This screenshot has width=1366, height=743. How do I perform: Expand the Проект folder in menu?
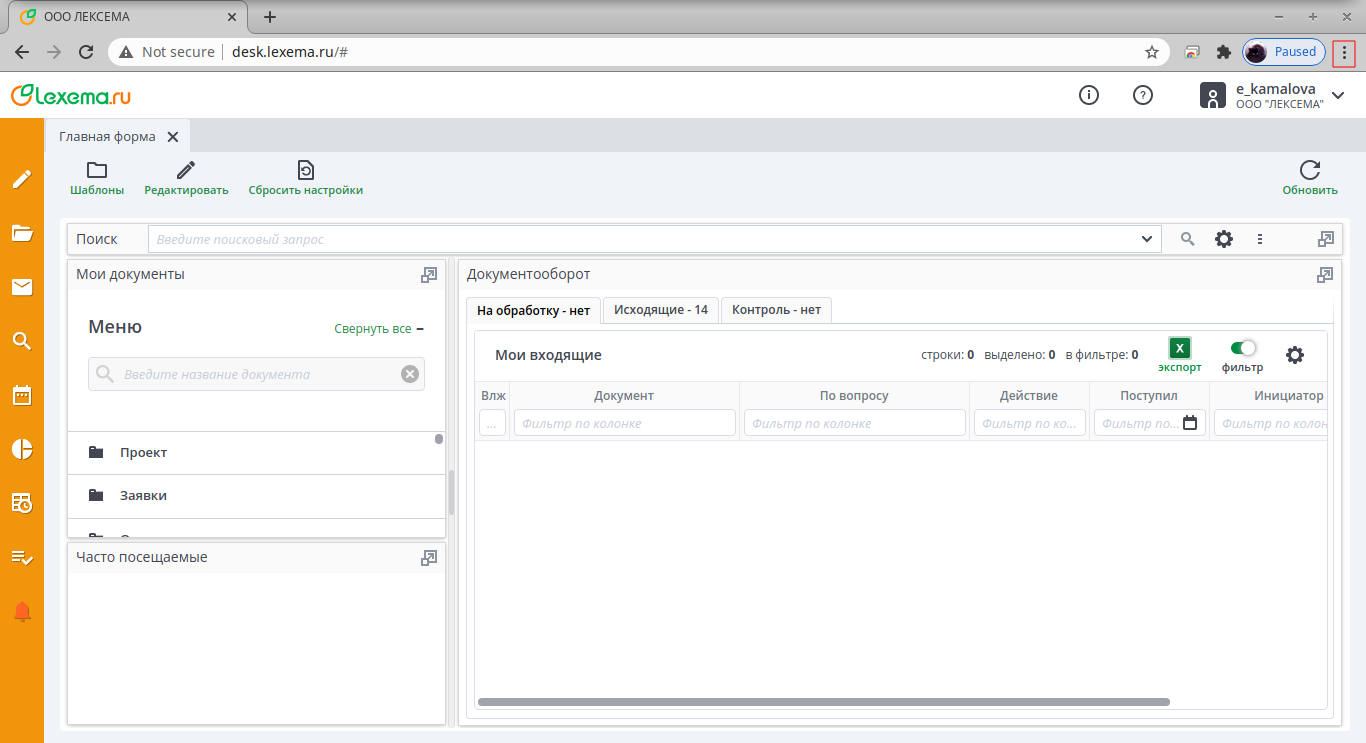(144, 453)
